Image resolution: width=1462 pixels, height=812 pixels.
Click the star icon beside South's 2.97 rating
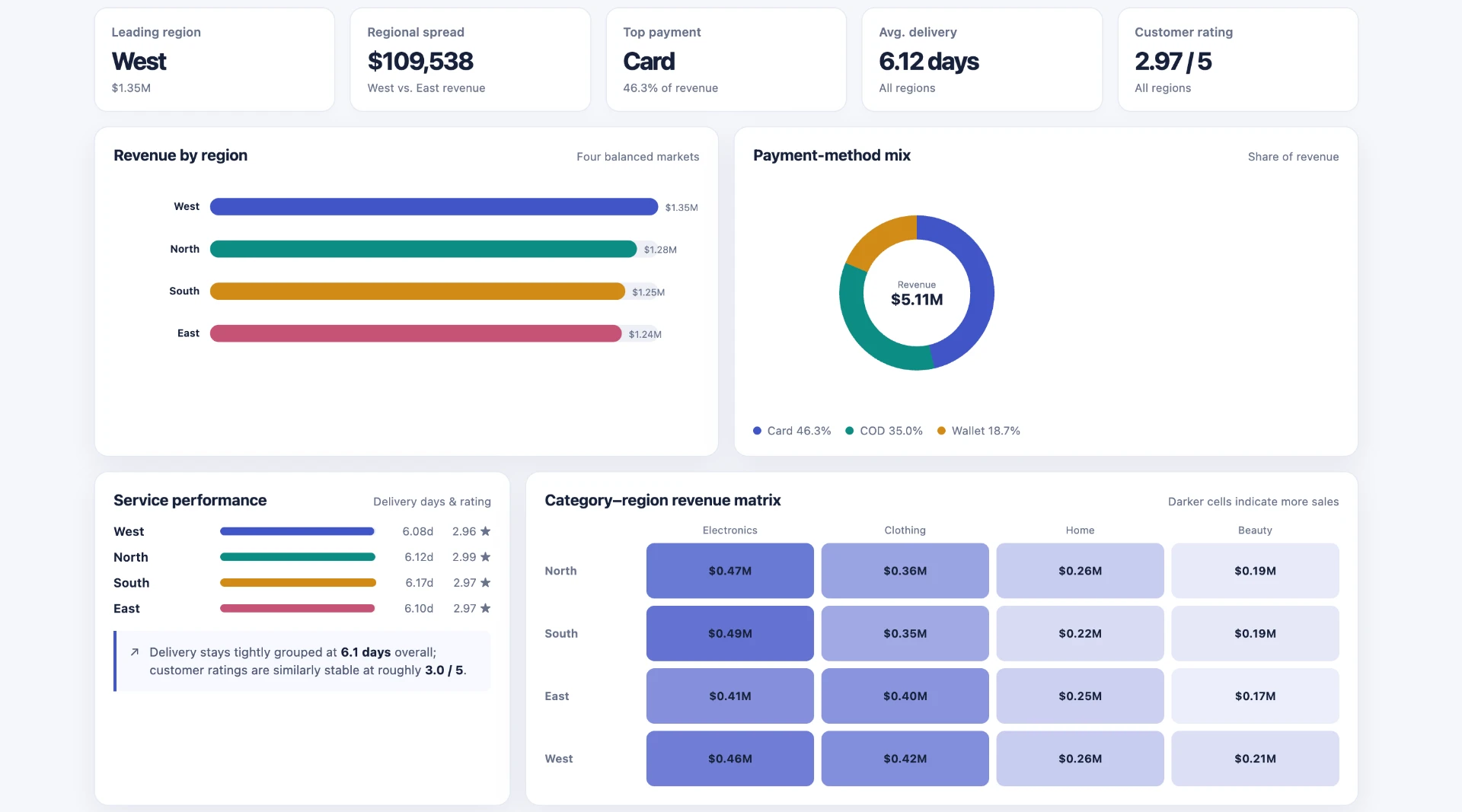485,583
